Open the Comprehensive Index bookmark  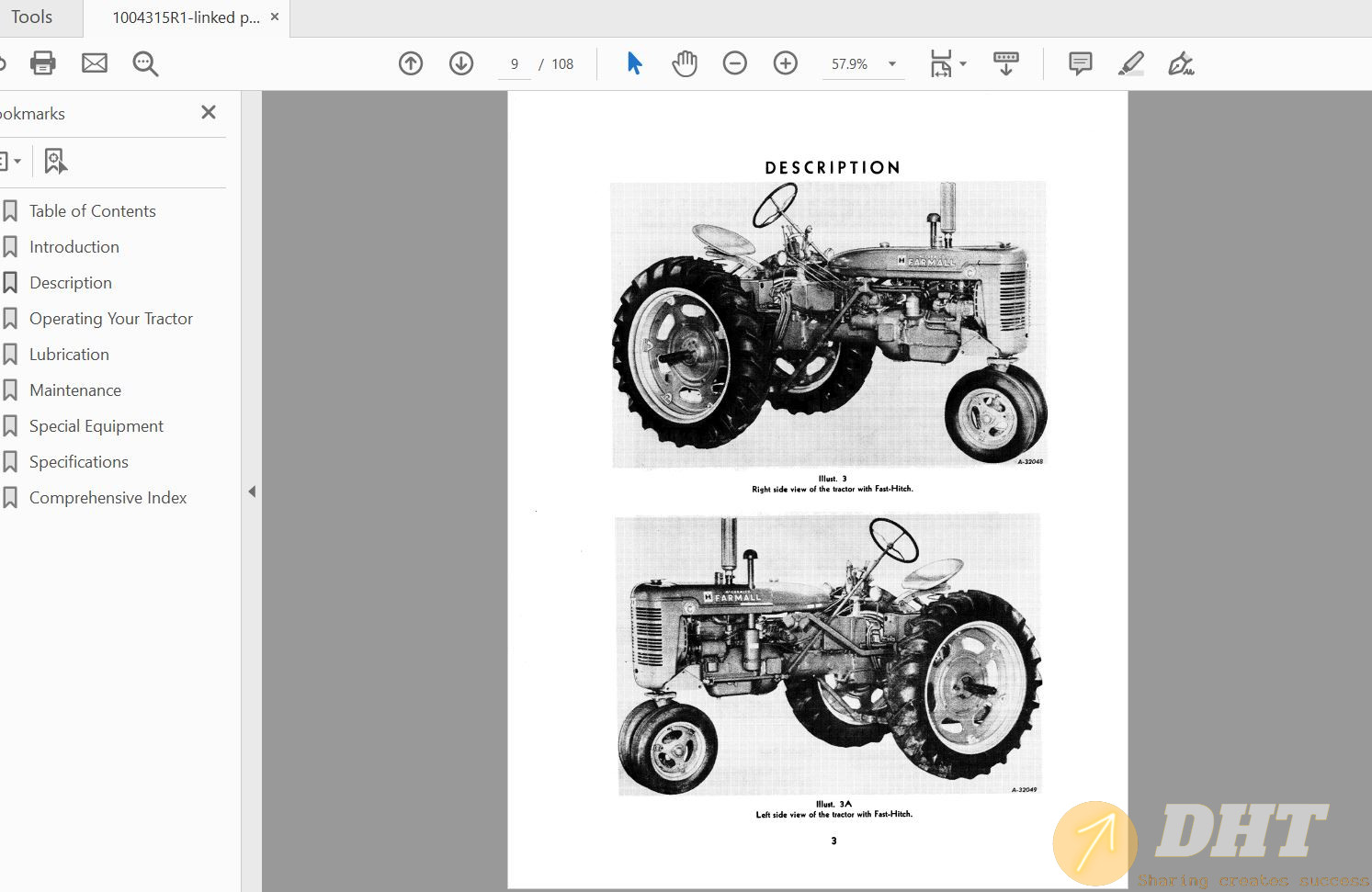108,498
